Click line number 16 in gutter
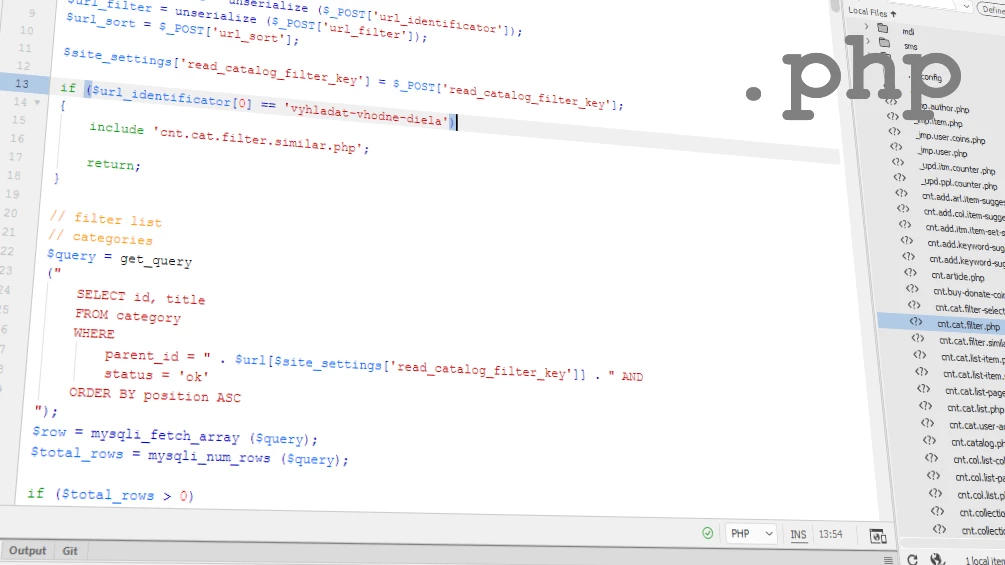Image resolution: width=1005 pixels, height=565 pixels. click(17, 138)
